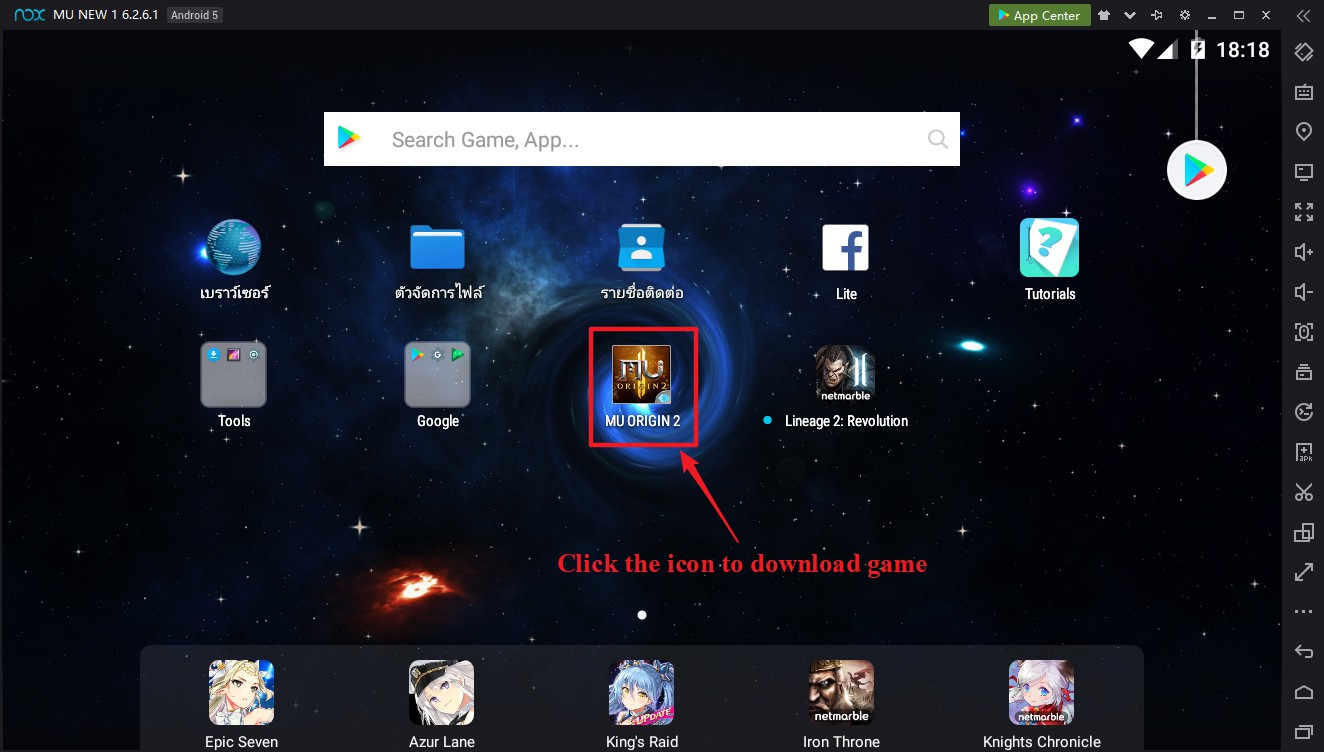Open the floating Google Play round button
1324x752 pixels.
click(x=1197, y=171)
